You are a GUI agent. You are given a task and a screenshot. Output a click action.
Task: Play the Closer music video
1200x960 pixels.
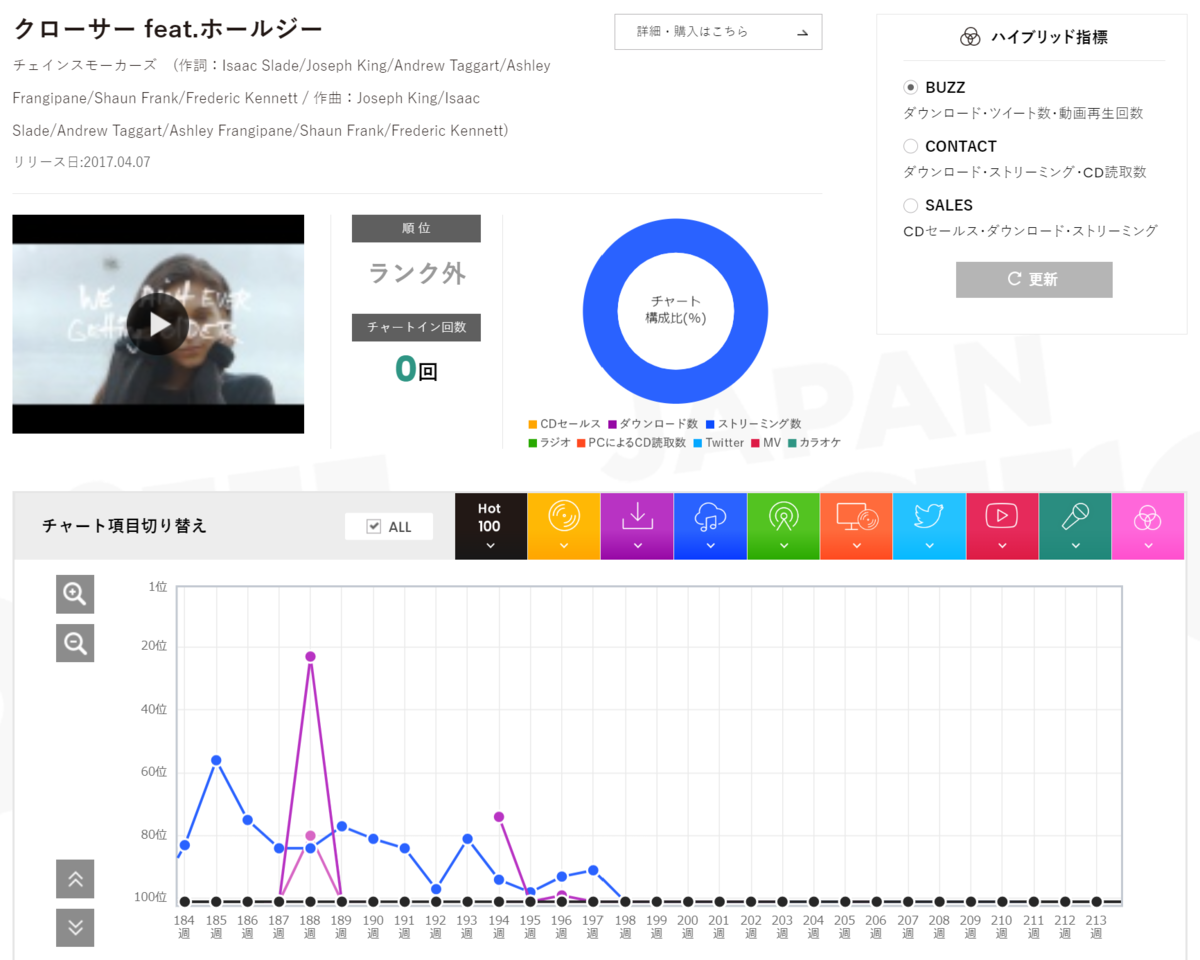click(157, 324)
